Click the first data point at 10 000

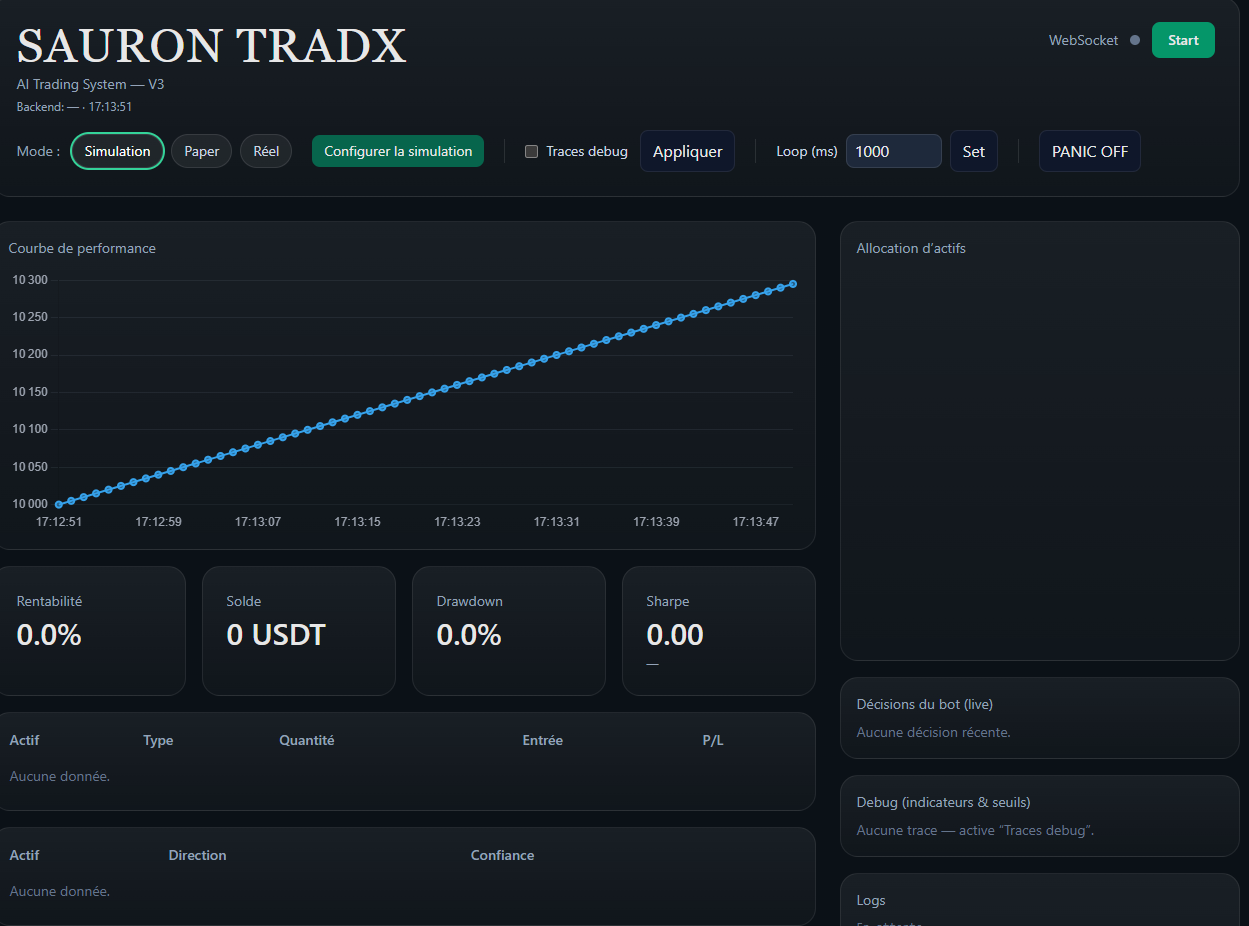[x=59, y=504]
